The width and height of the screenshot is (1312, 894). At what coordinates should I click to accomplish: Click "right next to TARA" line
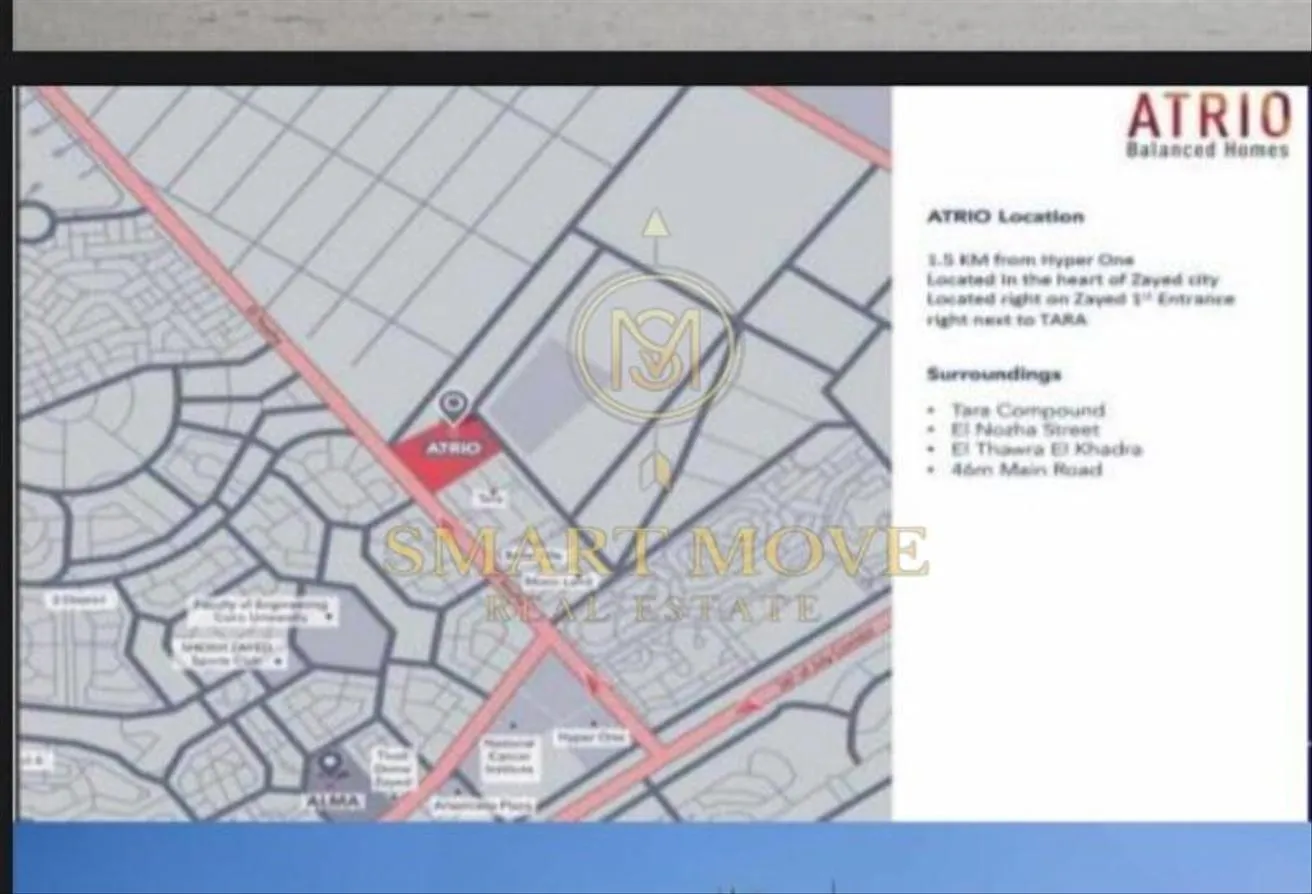[1006, 319]
